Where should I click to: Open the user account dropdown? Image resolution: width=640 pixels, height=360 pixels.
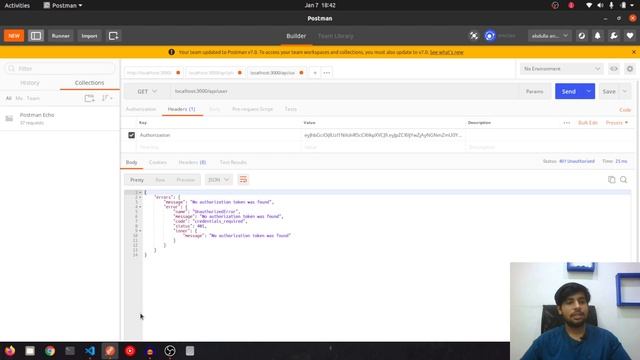(549, 36)
